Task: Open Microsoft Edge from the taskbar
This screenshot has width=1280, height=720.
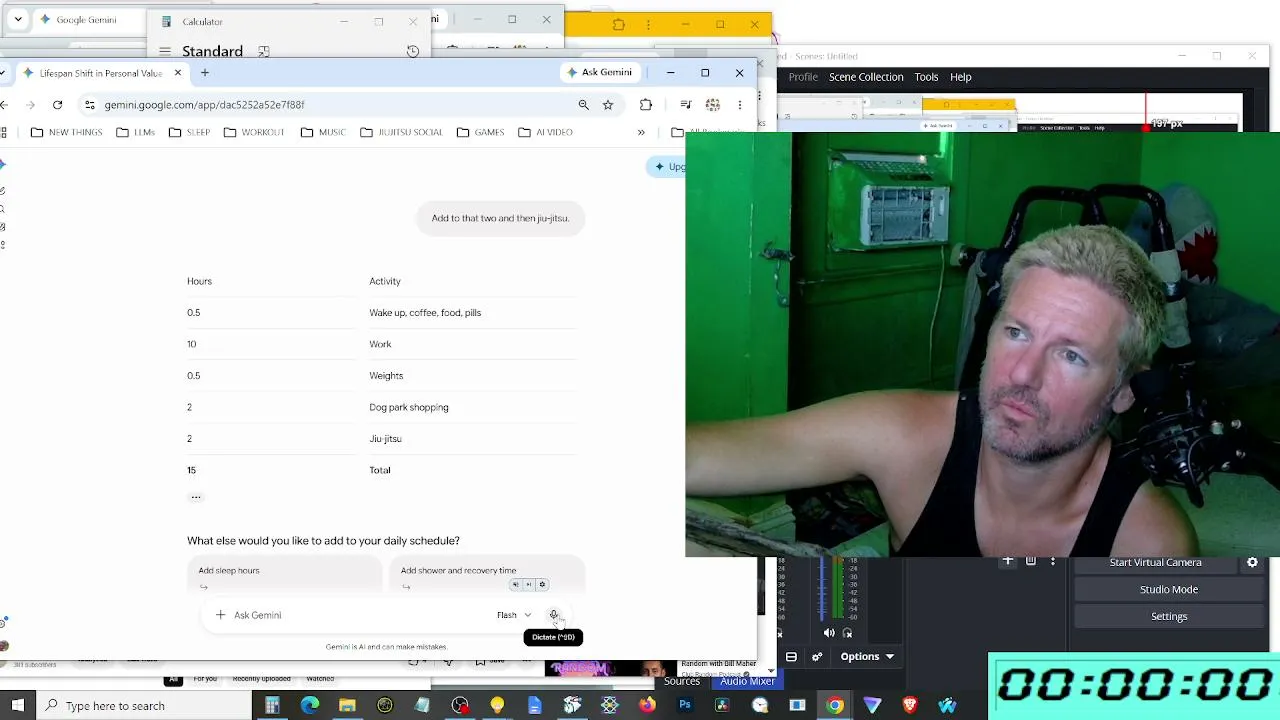Action: point(310,706)
